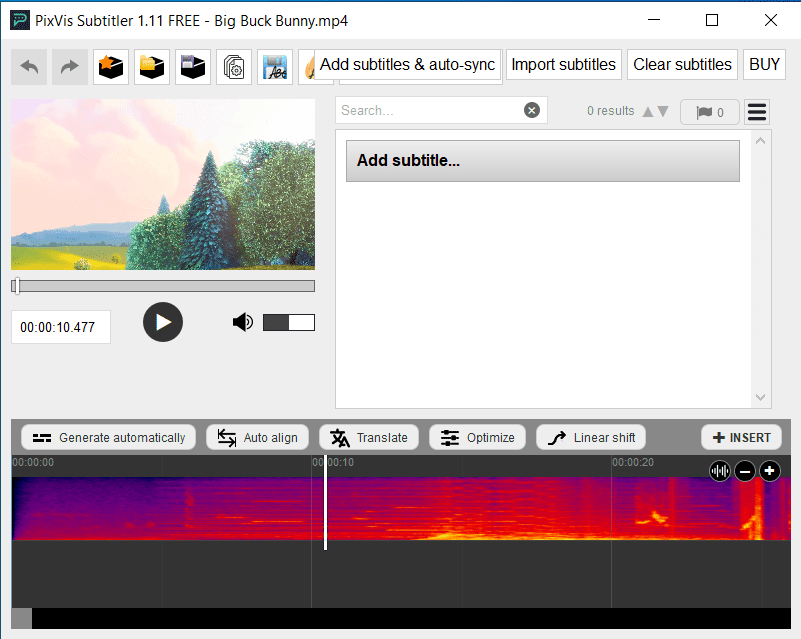Screen dimensions: 801x639
Task: Click scroll up arrow in subtitle list
Action: [760, 141]
